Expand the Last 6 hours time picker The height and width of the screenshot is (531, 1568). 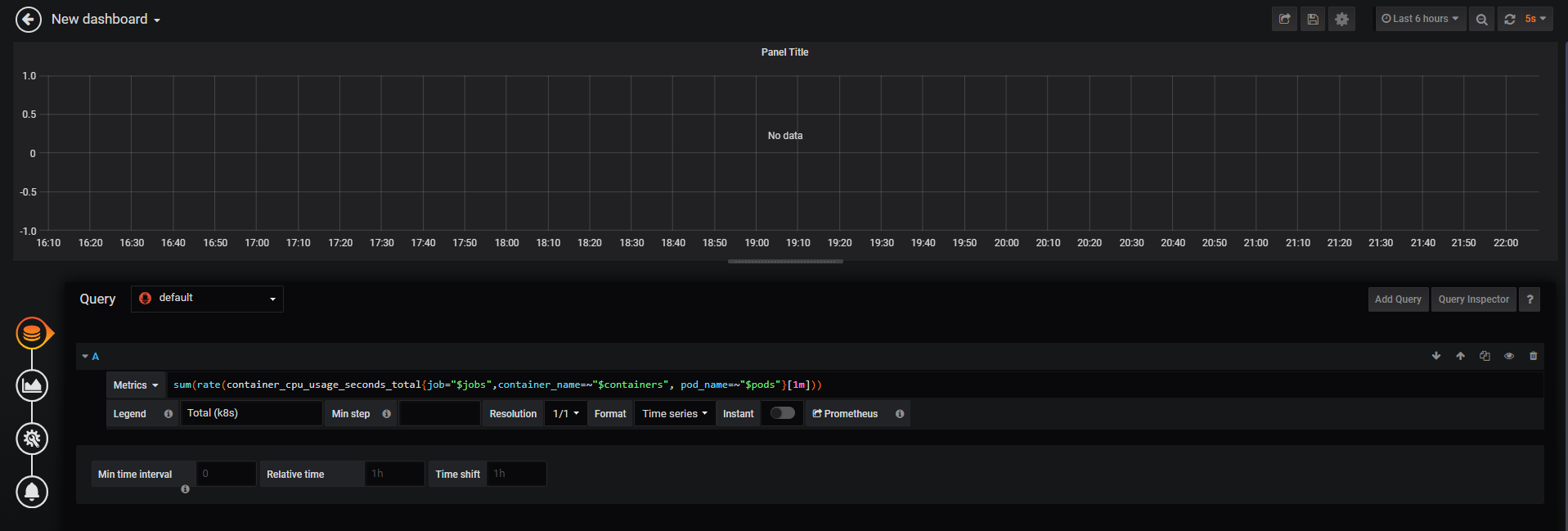[x=1420, y=19]
